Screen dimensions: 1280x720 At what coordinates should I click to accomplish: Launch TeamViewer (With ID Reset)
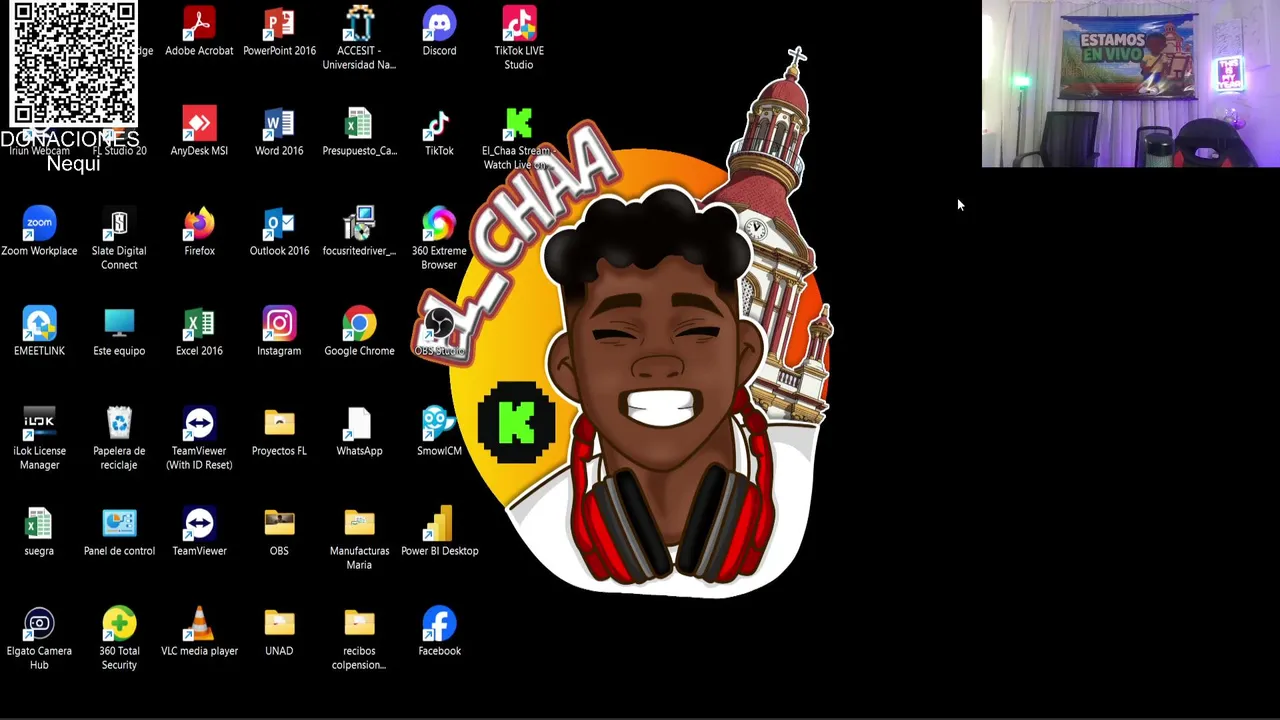[199, 439]
